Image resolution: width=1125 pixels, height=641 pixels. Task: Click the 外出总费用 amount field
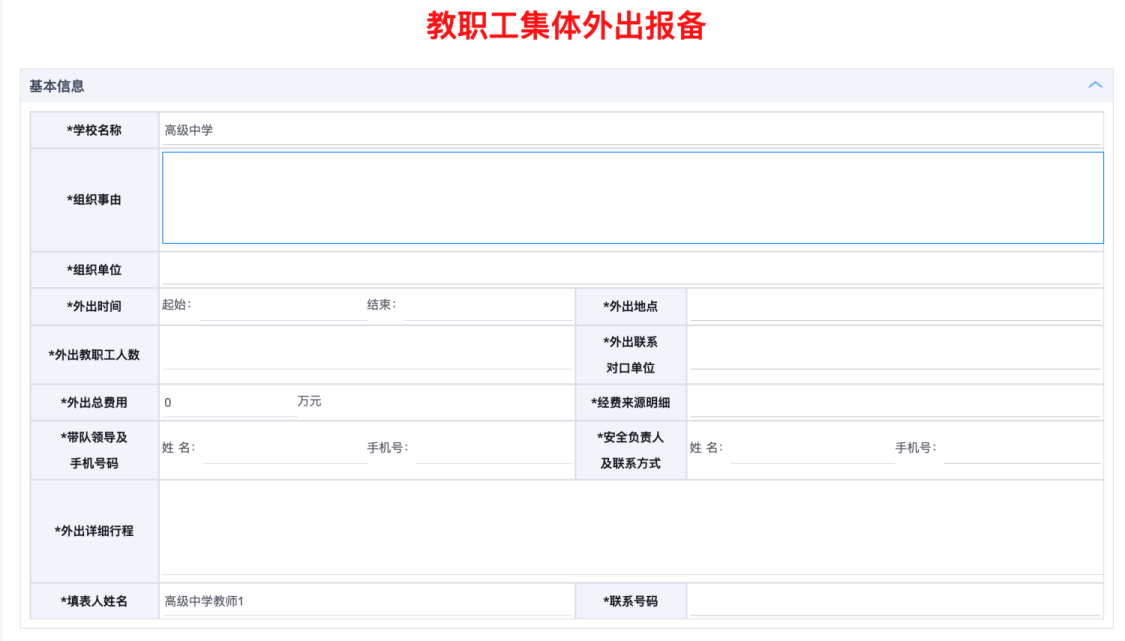coord(225,403)
